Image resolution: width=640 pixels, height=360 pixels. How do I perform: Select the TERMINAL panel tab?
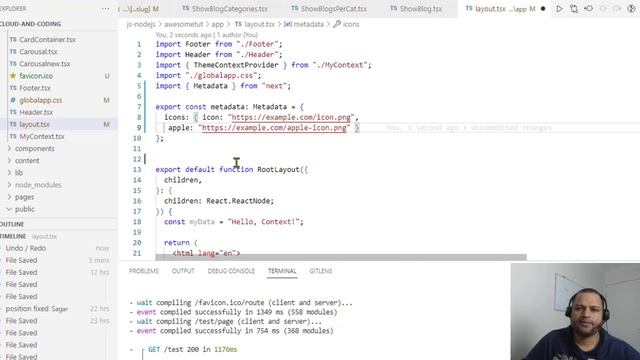(x=282, y=271)
